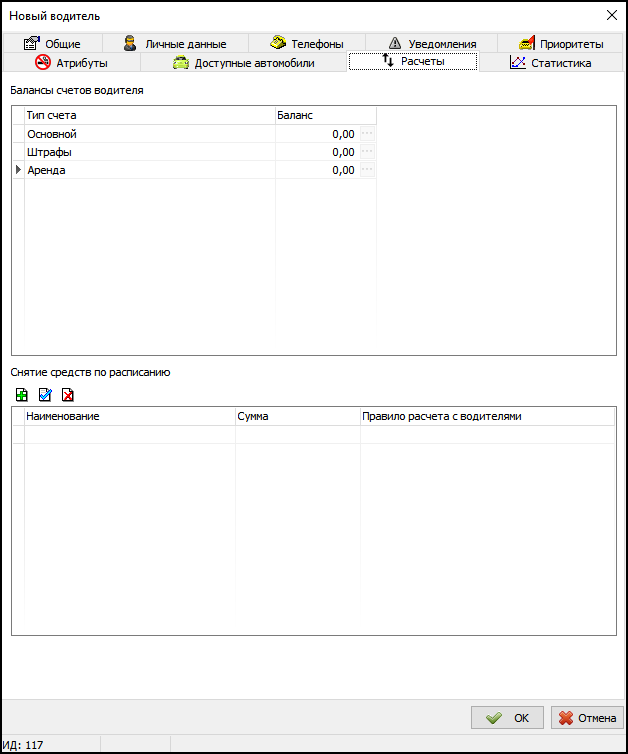
Task: Open the Доступные автомобили tab
Action: click(x=243, y=63)
